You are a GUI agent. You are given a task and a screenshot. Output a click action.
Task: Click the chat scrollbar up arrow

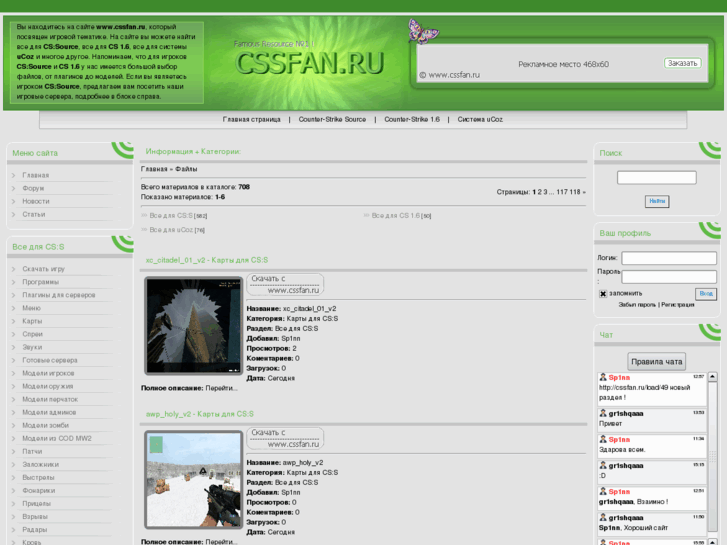point(713,377)
